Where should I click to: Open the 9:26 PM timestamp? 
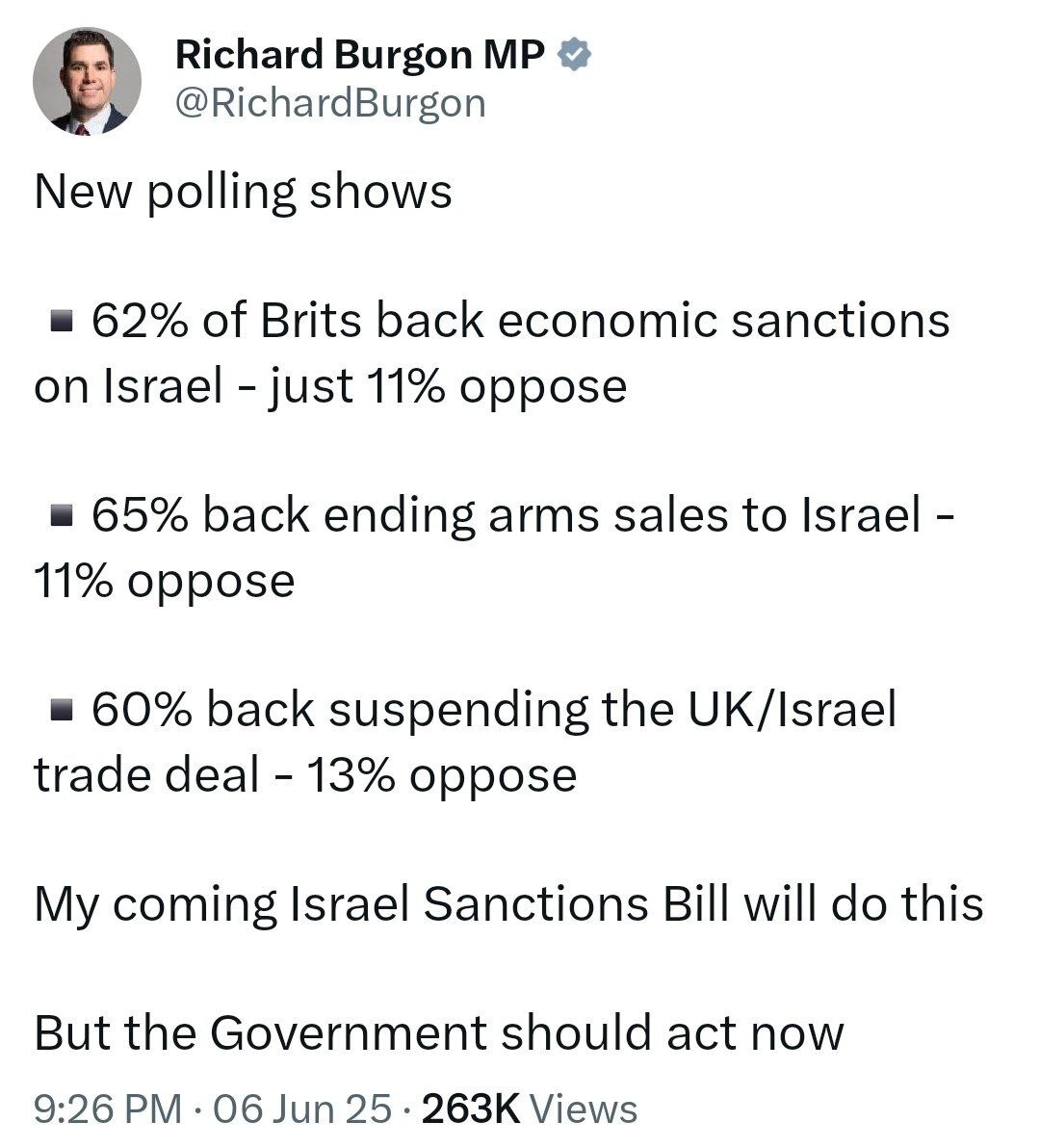point(107,1109)
